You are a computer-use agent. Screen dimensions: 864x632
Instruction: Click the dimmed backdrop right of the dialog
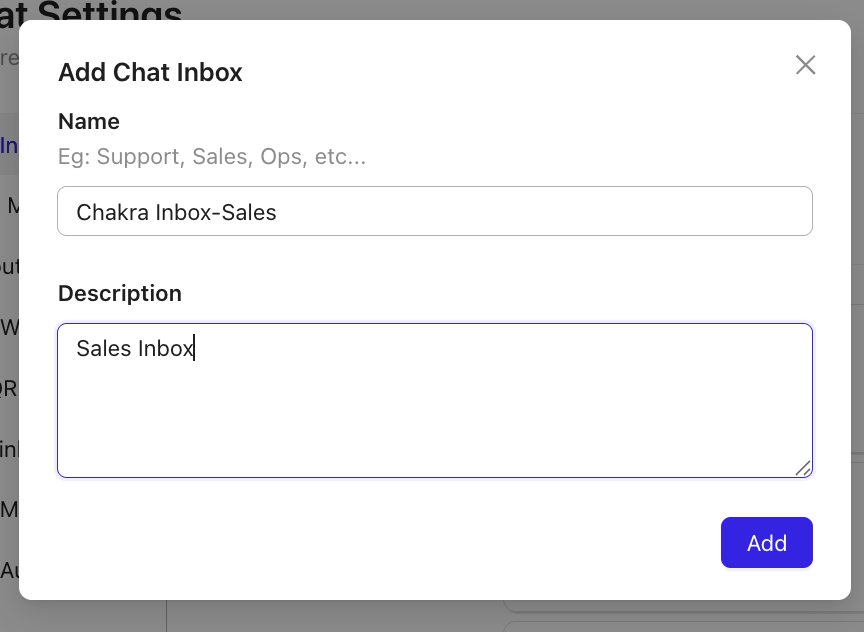857,300
